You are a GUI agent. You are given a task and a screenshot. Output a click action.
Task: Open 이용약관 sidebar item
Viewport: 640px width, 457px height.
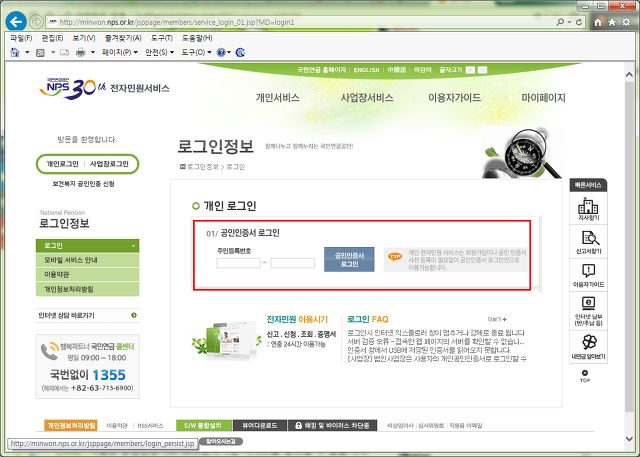point(87,275)
